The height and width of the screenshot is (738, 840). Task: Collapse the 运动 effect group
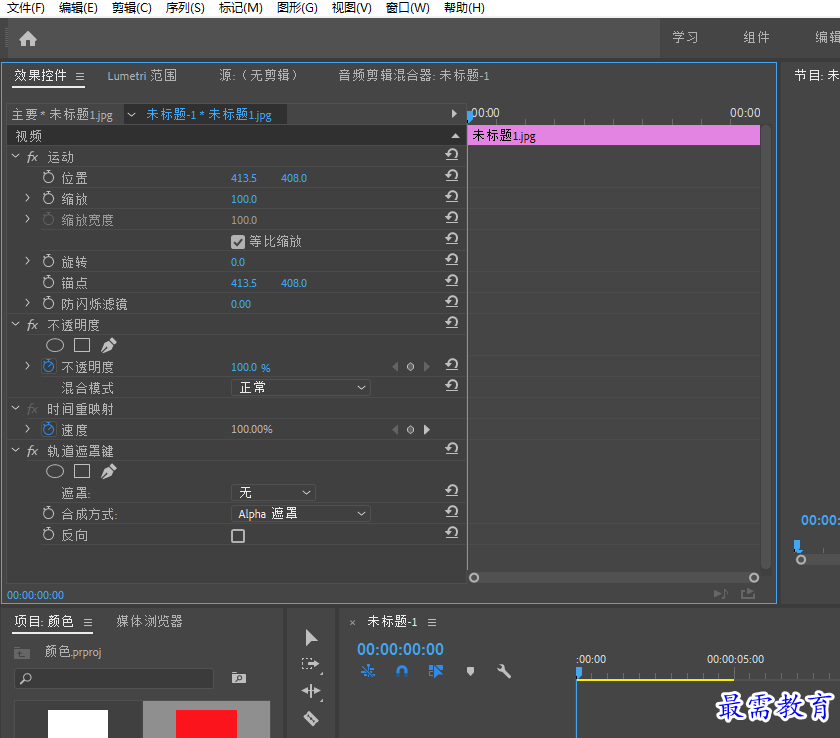tap(16, 156)
